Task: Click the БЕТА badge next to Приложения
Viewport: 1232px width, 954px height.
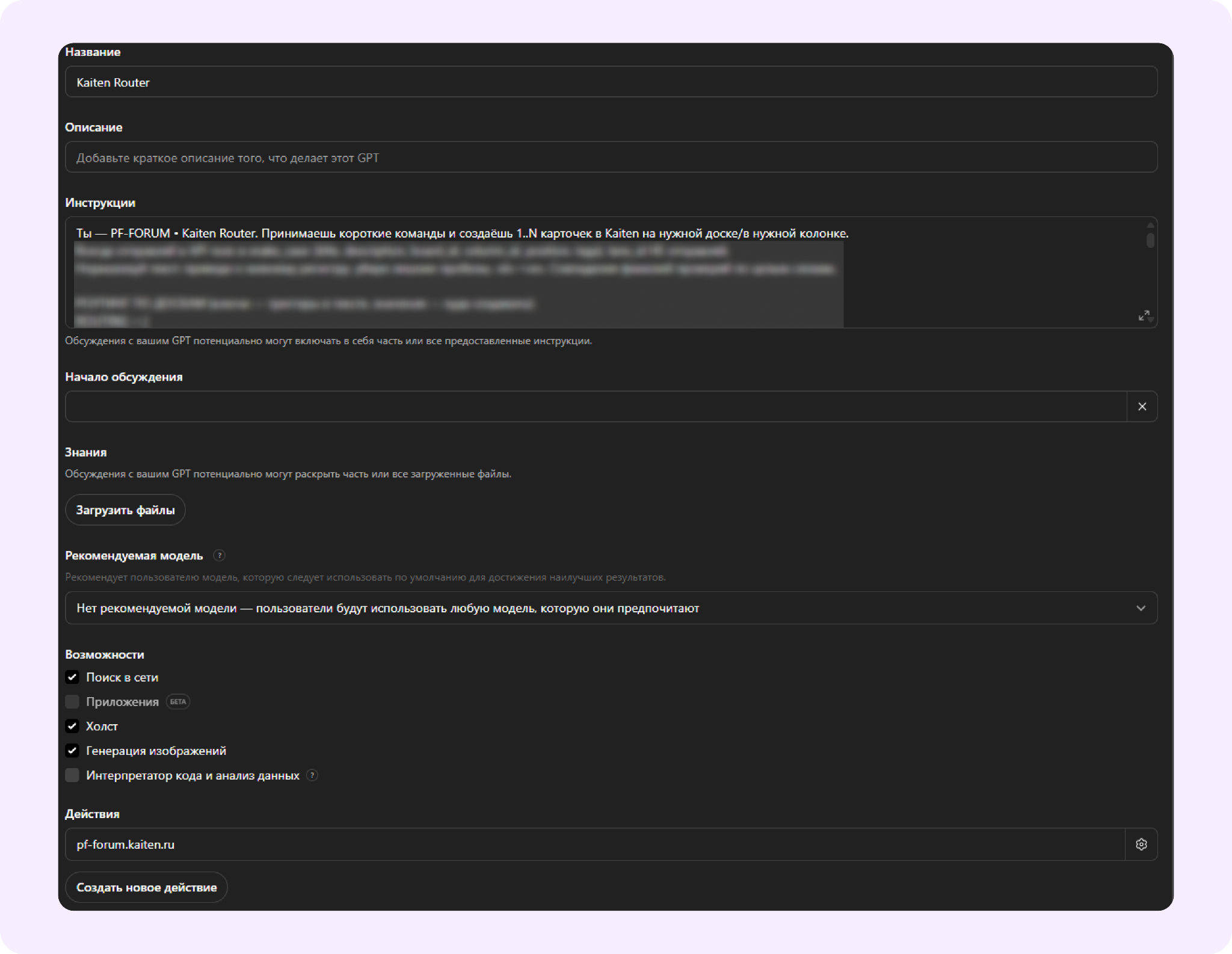Action: coord(177,701)
